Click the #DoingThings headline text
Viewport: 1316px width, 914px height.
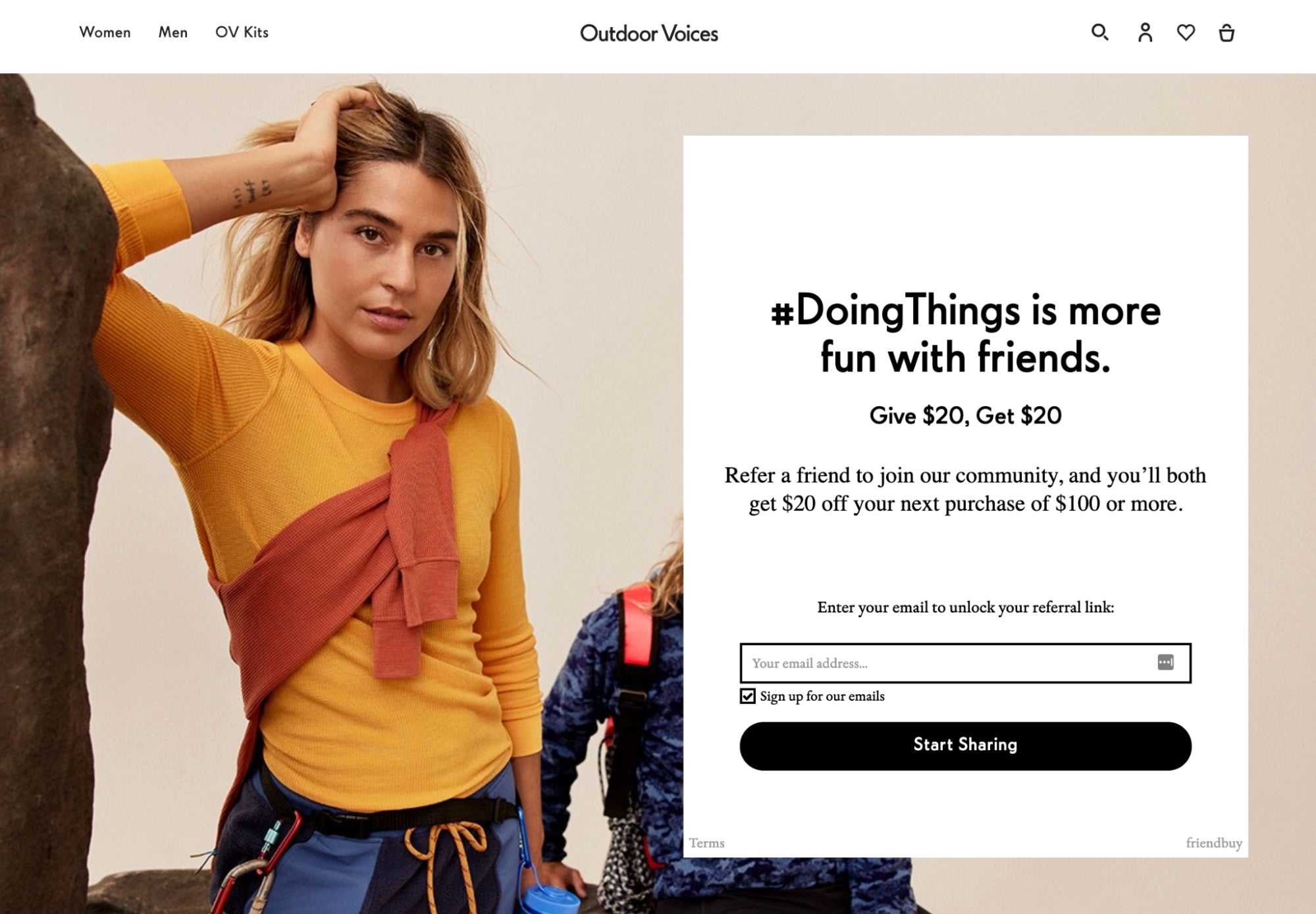pyautogui.click(x=965, y=334)
